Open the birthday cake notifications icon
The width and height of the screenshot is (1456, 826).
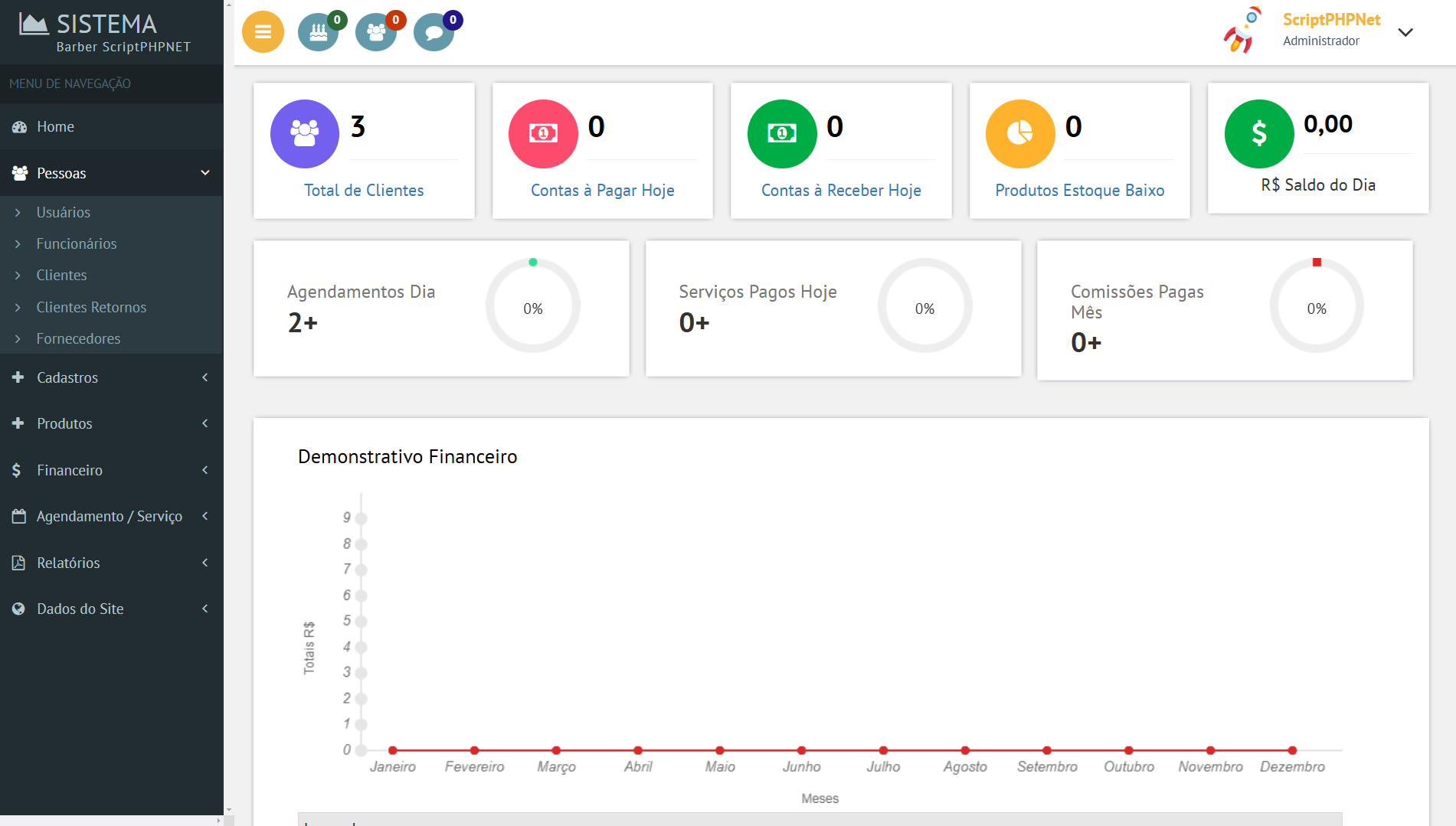pyautogui.click(x=319, y=32)
